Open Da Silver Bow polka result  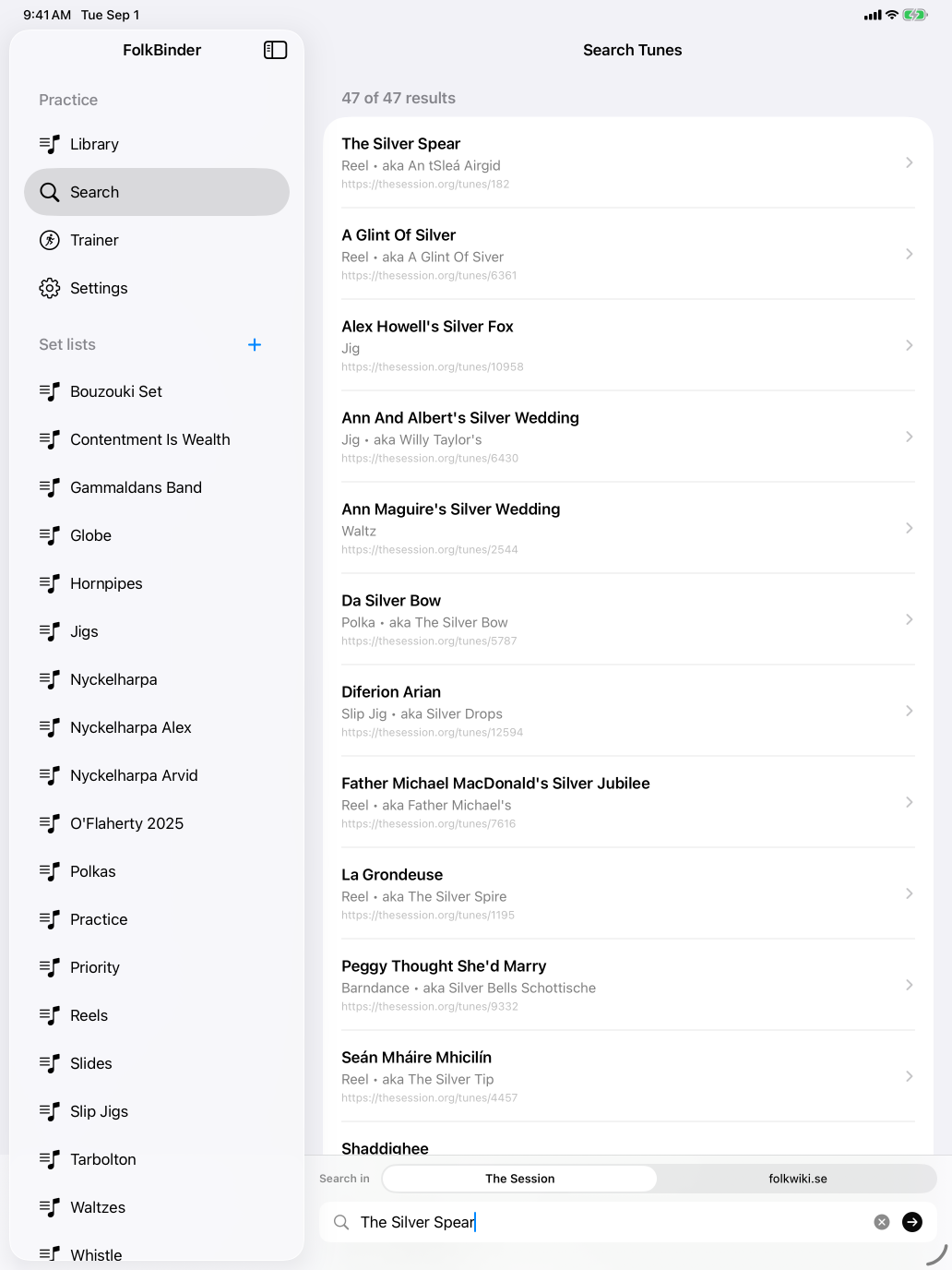click(x=628, y=619)
